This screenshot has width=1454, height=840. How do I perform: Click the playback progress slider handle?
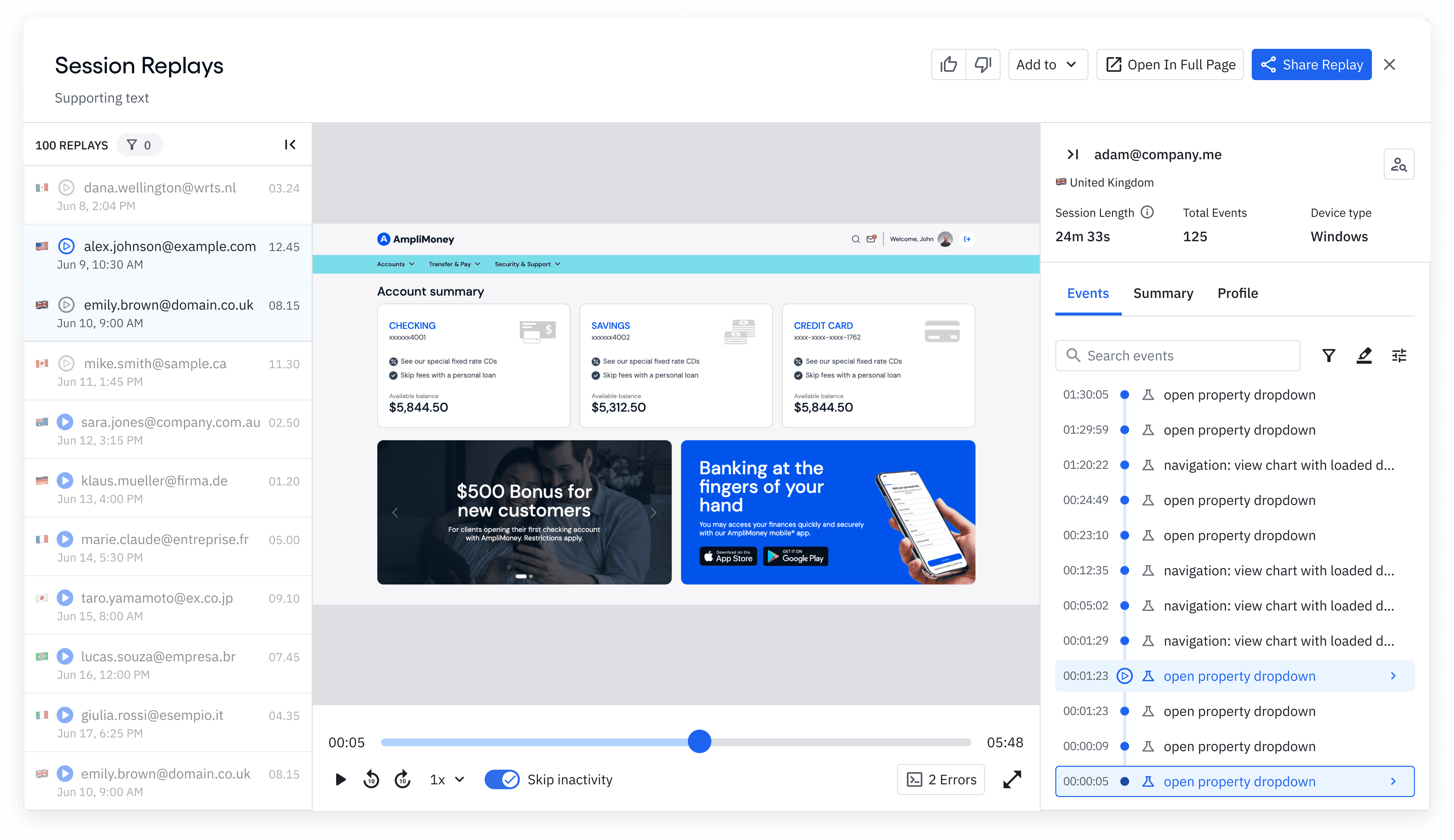pos(699,741)
